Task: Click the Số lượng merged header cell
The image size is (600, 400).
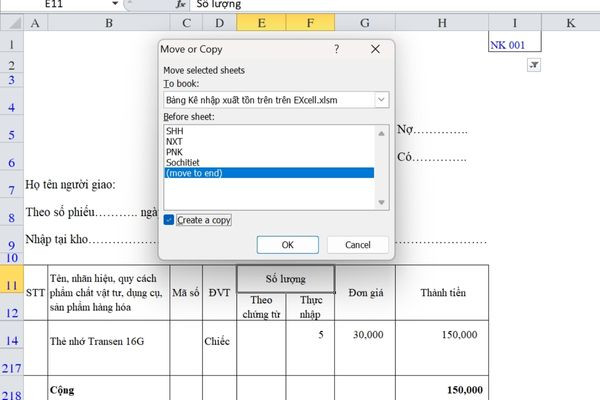Action: [x=286, y=279]
